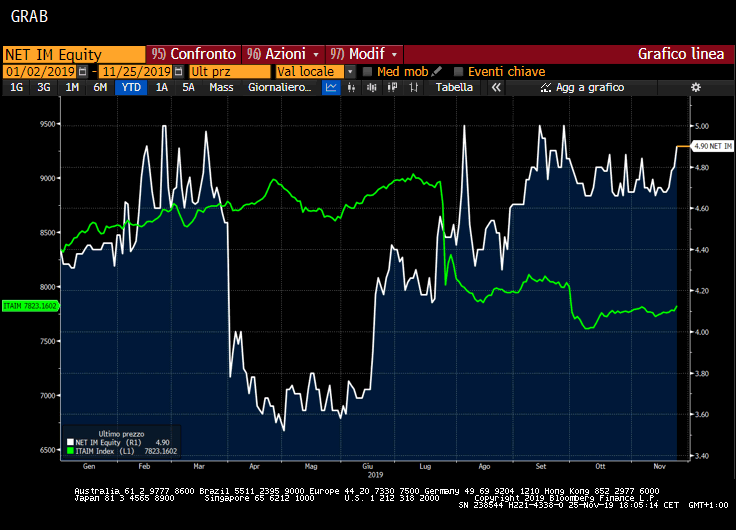Click the Grafico linea title text
Image resolution: width=736 pixels, height=530 pixels.
pos(681,54)
